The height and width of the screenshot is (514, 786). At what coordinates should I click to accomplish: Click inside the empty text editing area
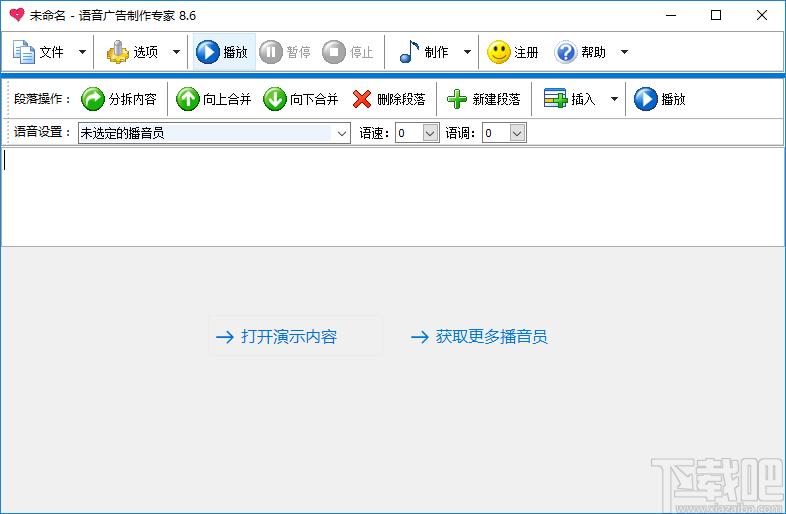click(x=392, y=197)
